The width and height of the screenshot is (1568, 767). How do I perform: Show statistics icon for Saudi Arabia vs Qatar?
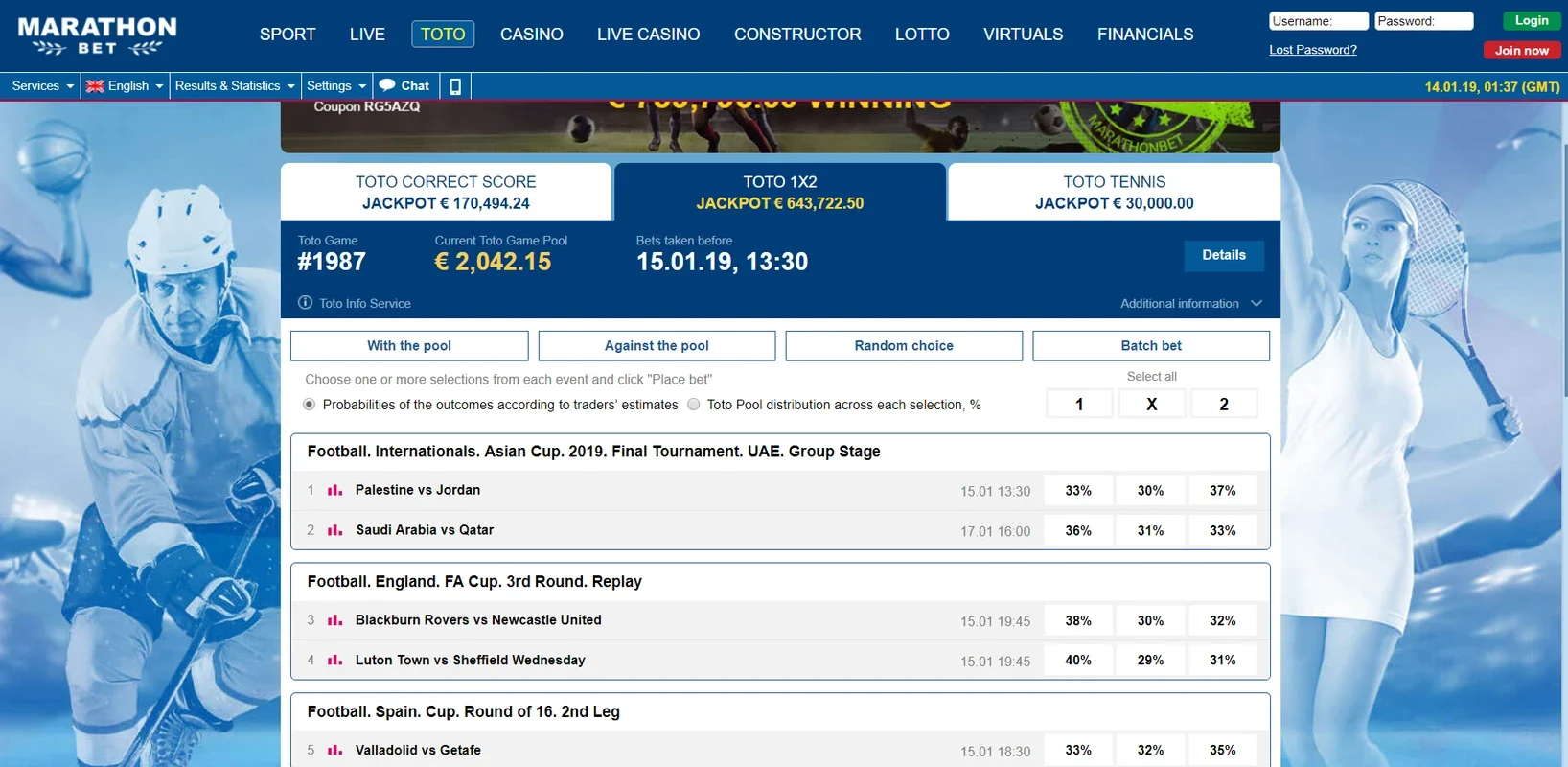[334, 530]
